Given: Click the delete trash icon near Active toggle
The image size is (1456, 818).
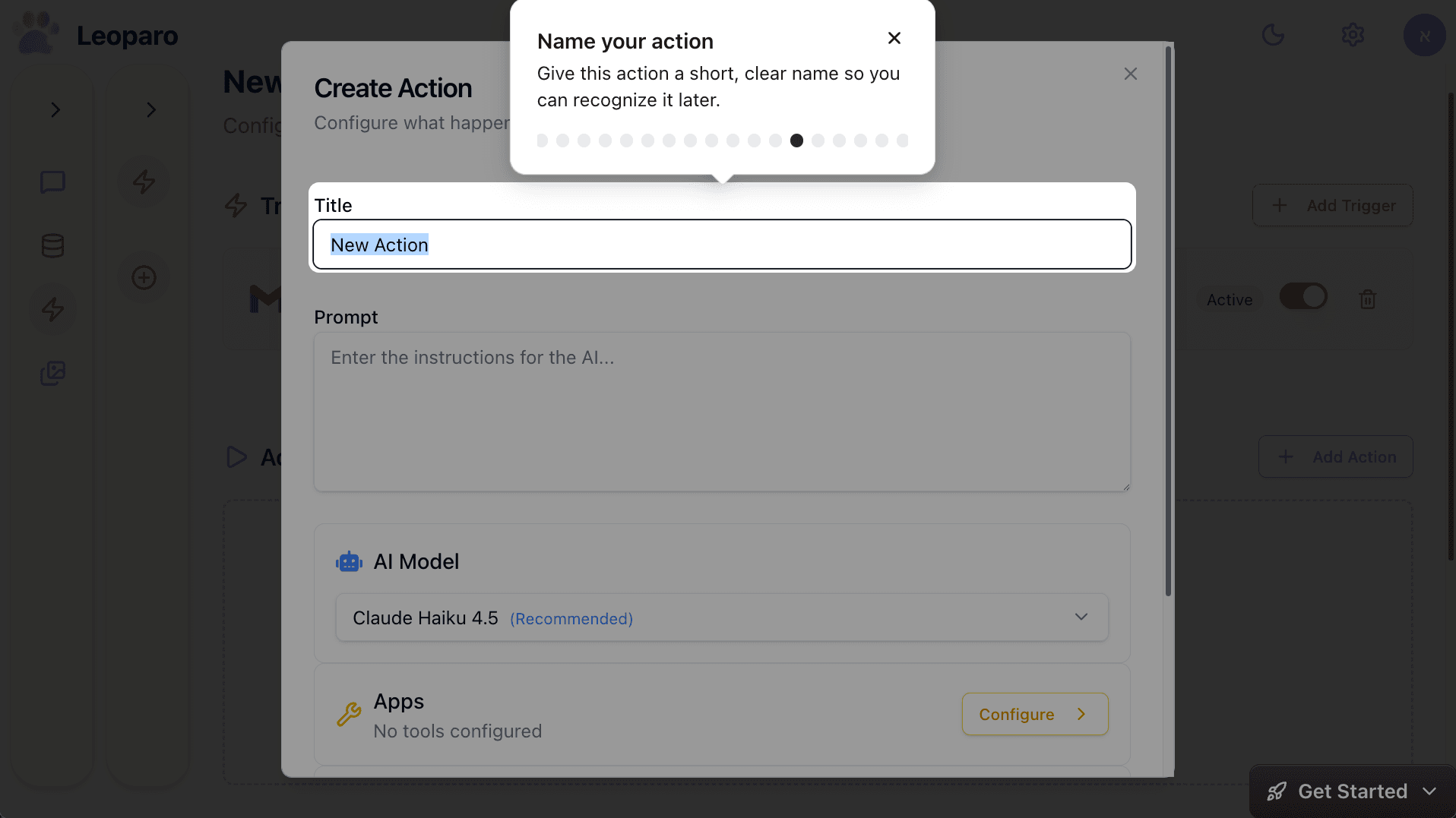Looking at the screenshot, I should point(1367,298).
